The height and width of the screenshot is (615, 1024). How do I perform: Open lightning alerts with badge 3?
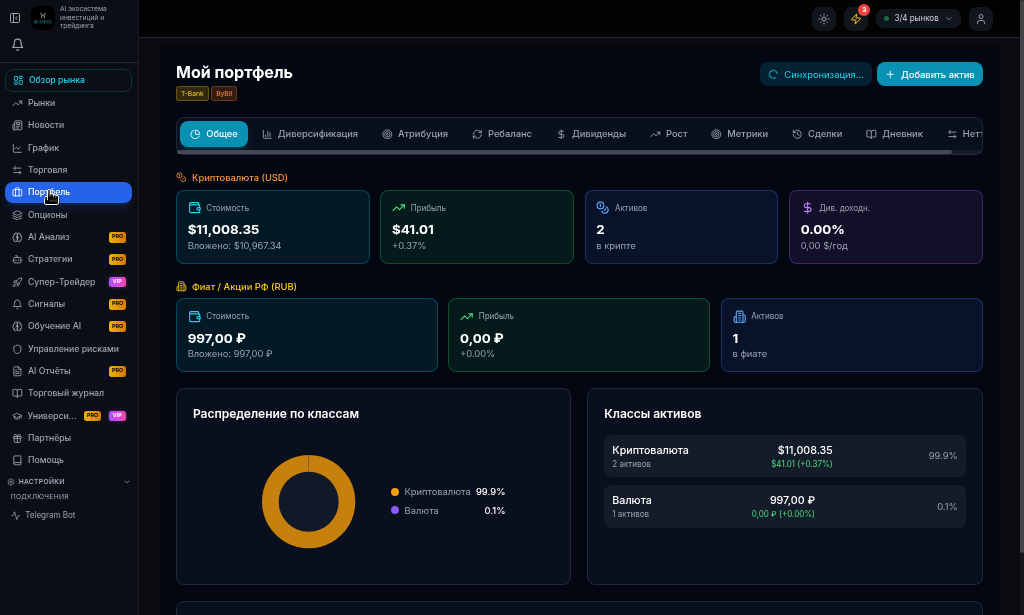coord(856,19)
